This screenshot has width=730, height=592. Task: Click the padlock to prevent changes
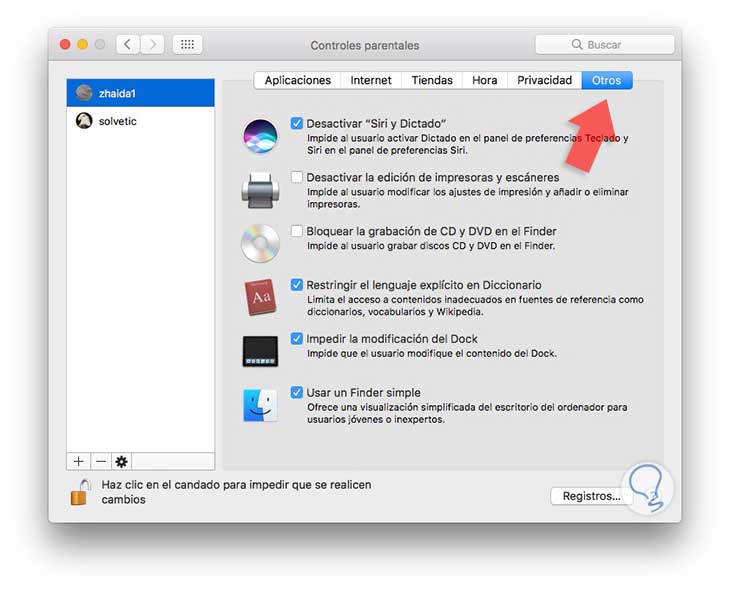(x=80, y=492)
